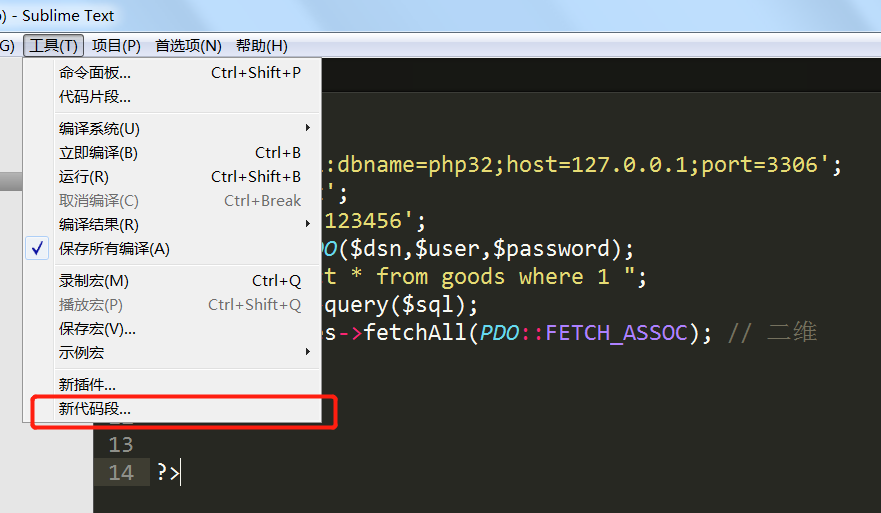Click the port=3306 text in code
881x513 pixels.
(x=759, y=165)
